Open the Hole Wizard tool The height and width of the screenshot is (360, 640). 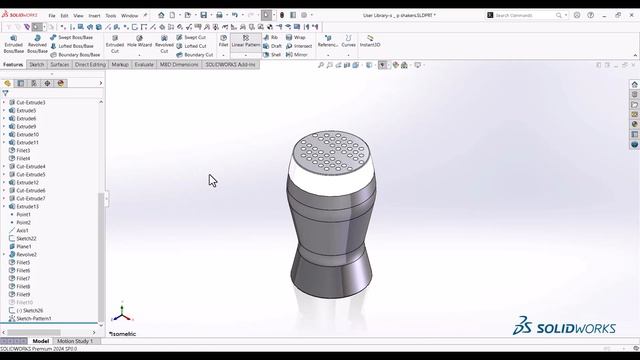pyautogui.click(x=139, y=41)
